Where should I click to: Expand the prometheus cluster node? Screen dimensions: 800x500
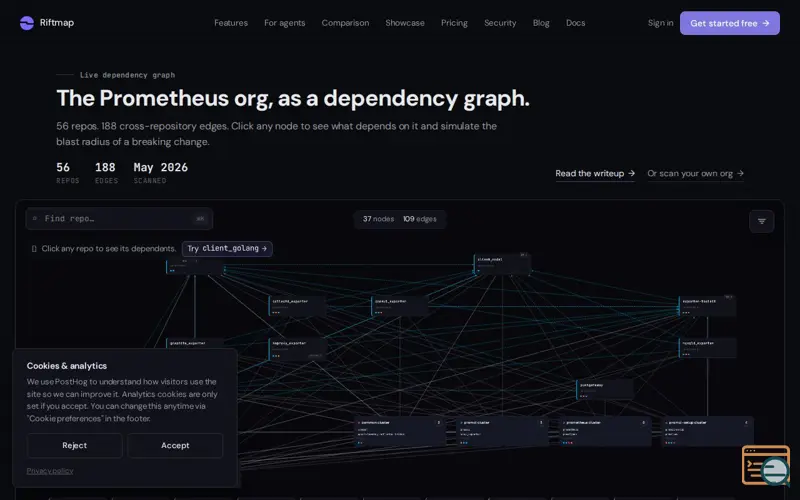pos(606,432)
